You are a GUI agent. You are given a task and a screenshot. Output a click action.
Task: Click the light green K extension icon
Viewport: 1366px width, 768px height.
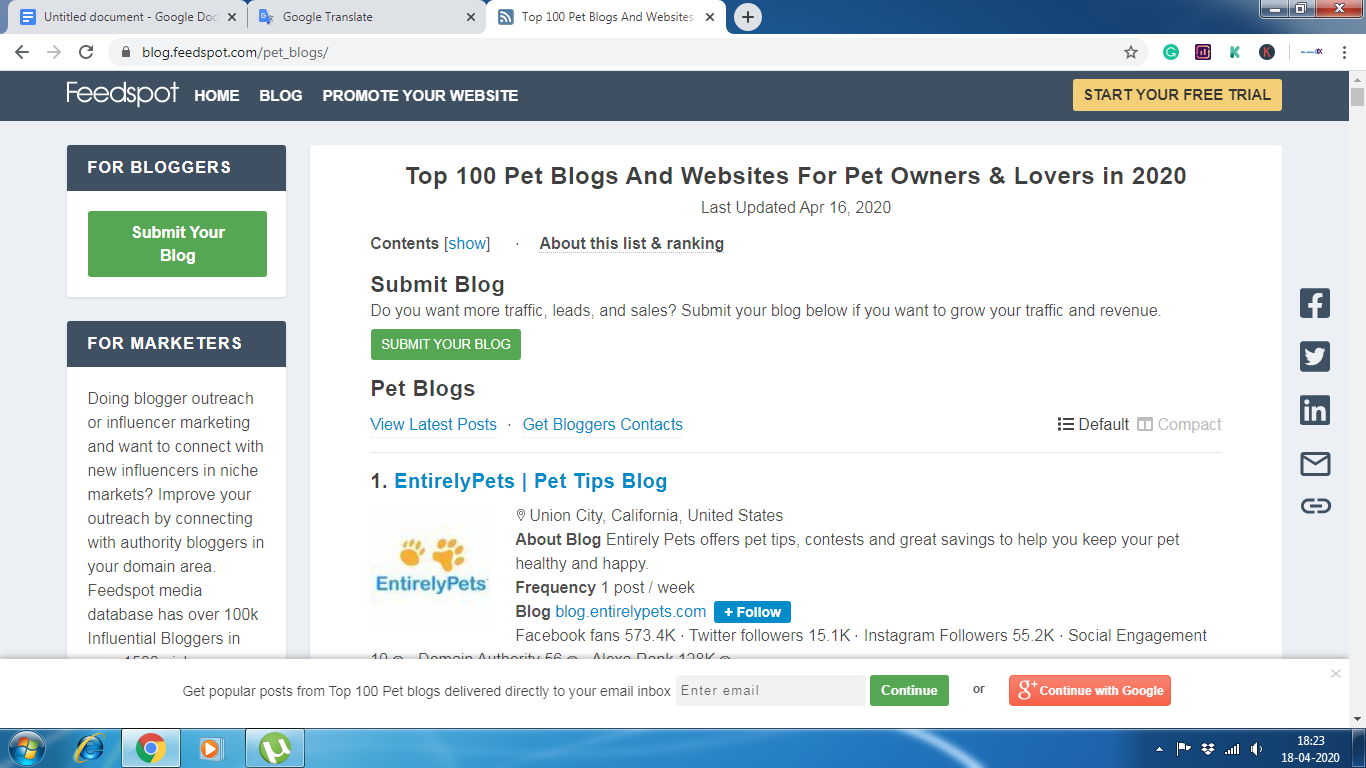1235,52
